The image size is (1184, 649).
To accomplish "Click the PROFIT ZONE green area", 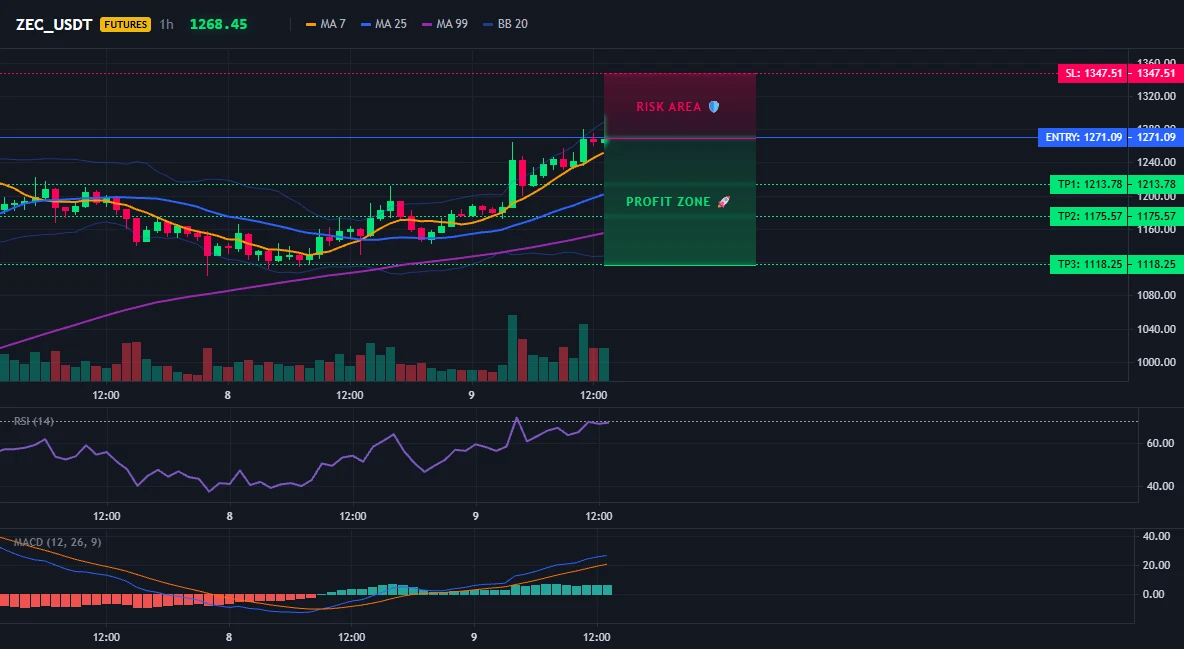I will (x=680, y=202).
